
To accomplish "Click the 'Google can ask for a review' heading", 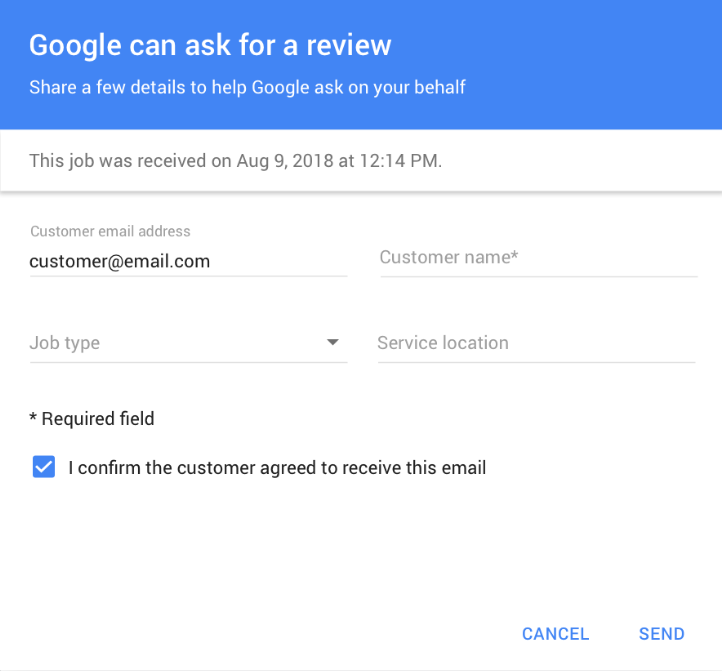I will 210,46.
